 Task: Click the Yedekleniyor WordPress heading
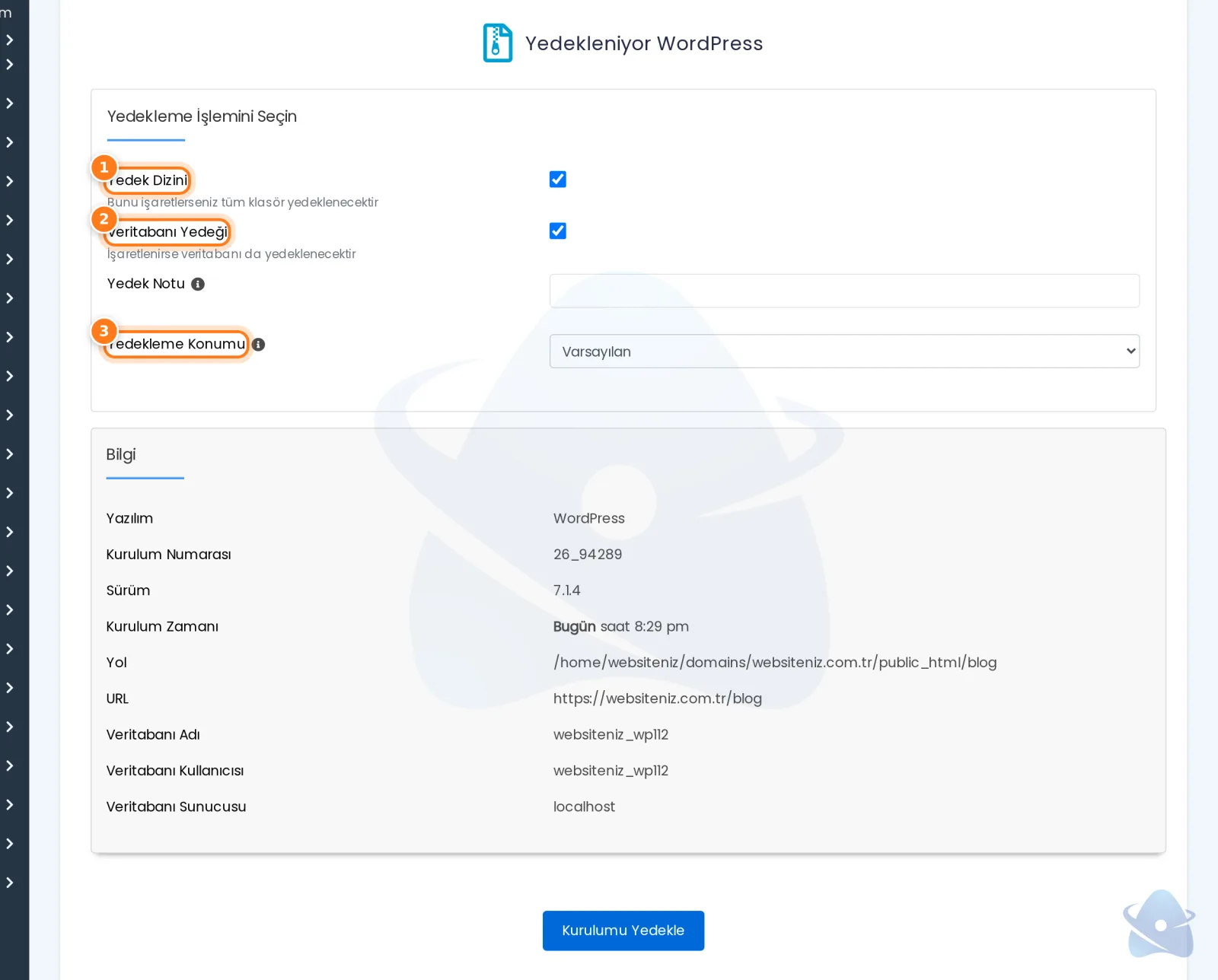tap(643, 43)
